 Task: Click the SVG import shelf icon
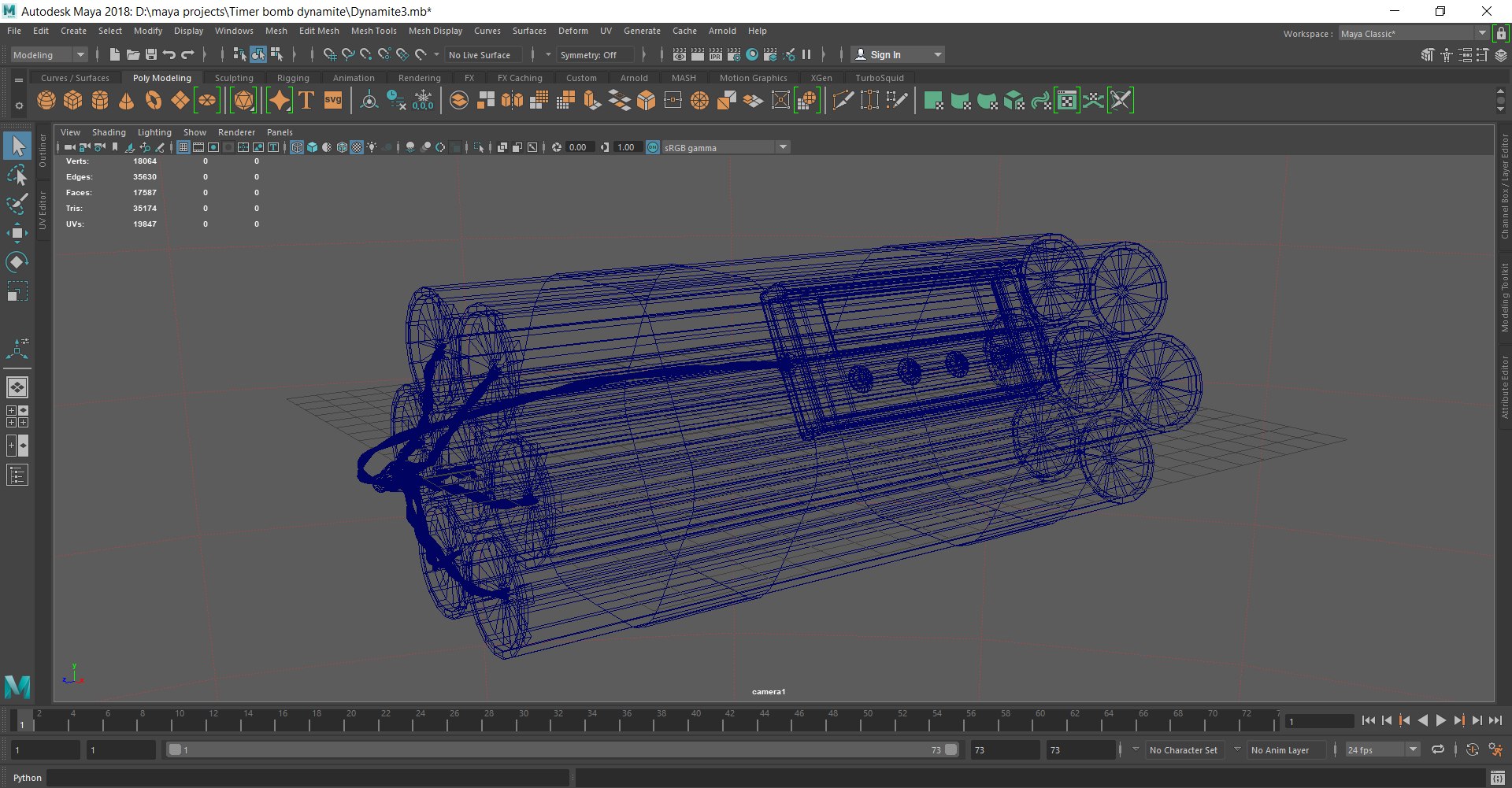point(333,101)
